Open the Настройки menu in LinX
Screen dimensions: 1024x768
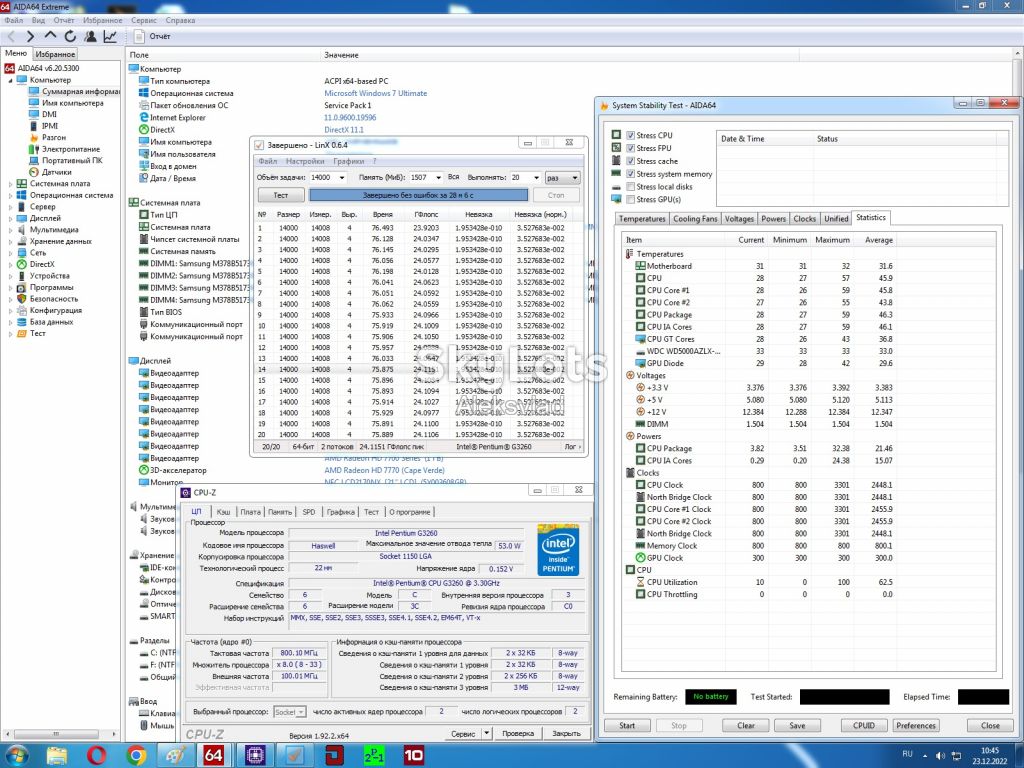304,161
